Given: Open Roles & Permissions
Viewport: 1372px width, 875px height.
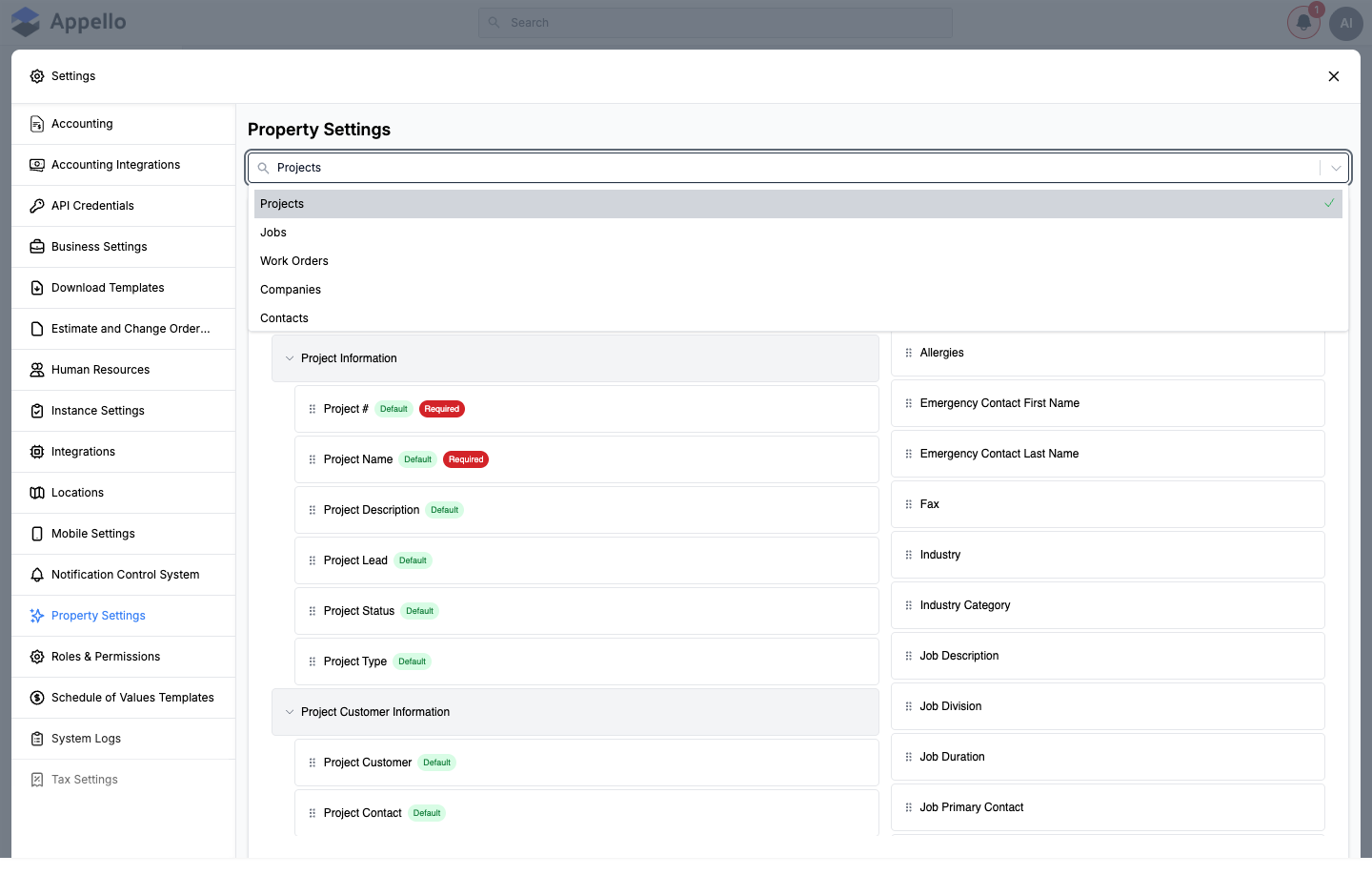Looking at the screenshot, I should click(124, 657).
